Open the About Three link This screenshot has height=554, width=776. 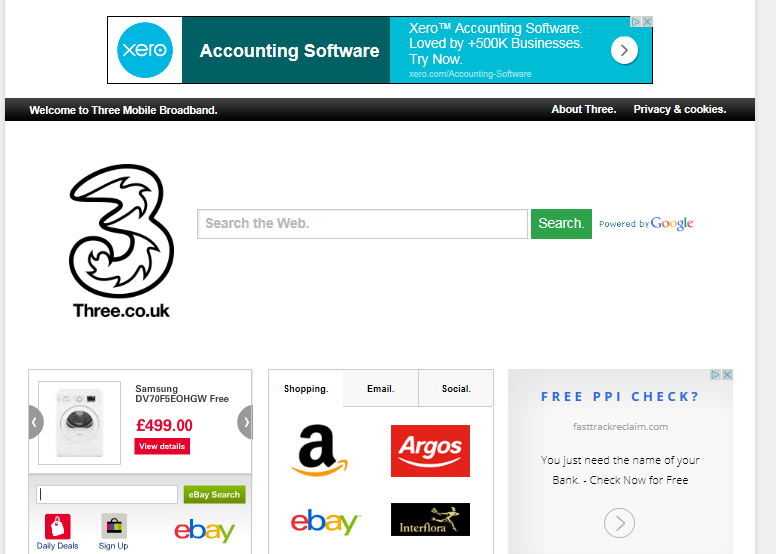pyautogui.click(x=583, y=109)
